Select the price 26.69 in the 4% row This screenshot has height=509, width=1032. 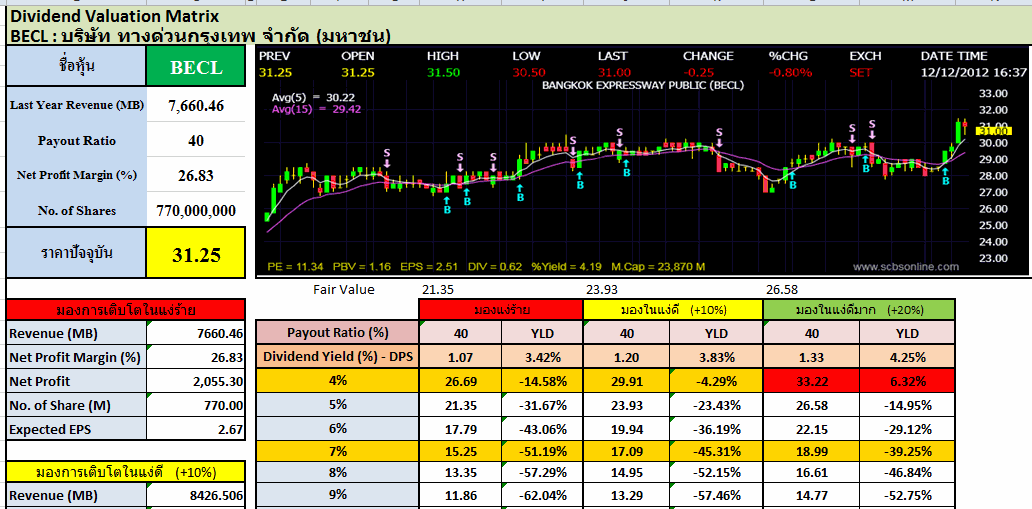click(460, 381)
